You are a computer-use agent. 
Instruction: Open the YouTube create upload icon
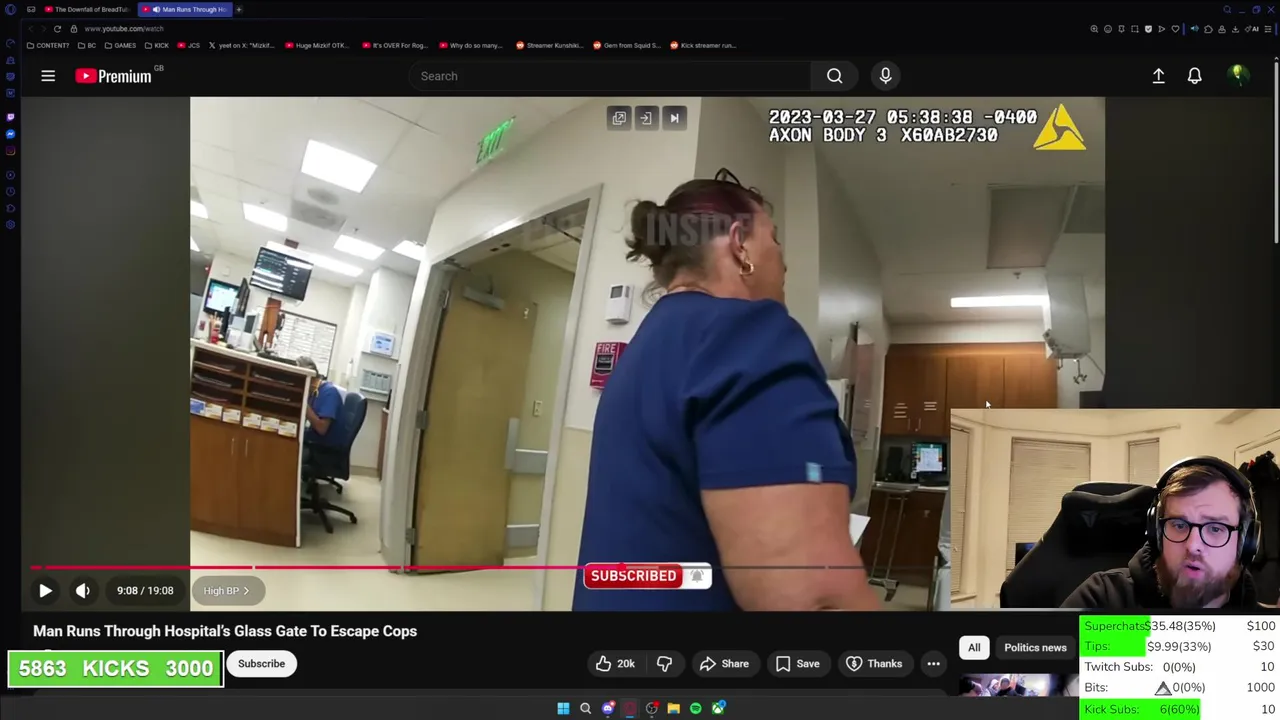(x=1158, y=76)
